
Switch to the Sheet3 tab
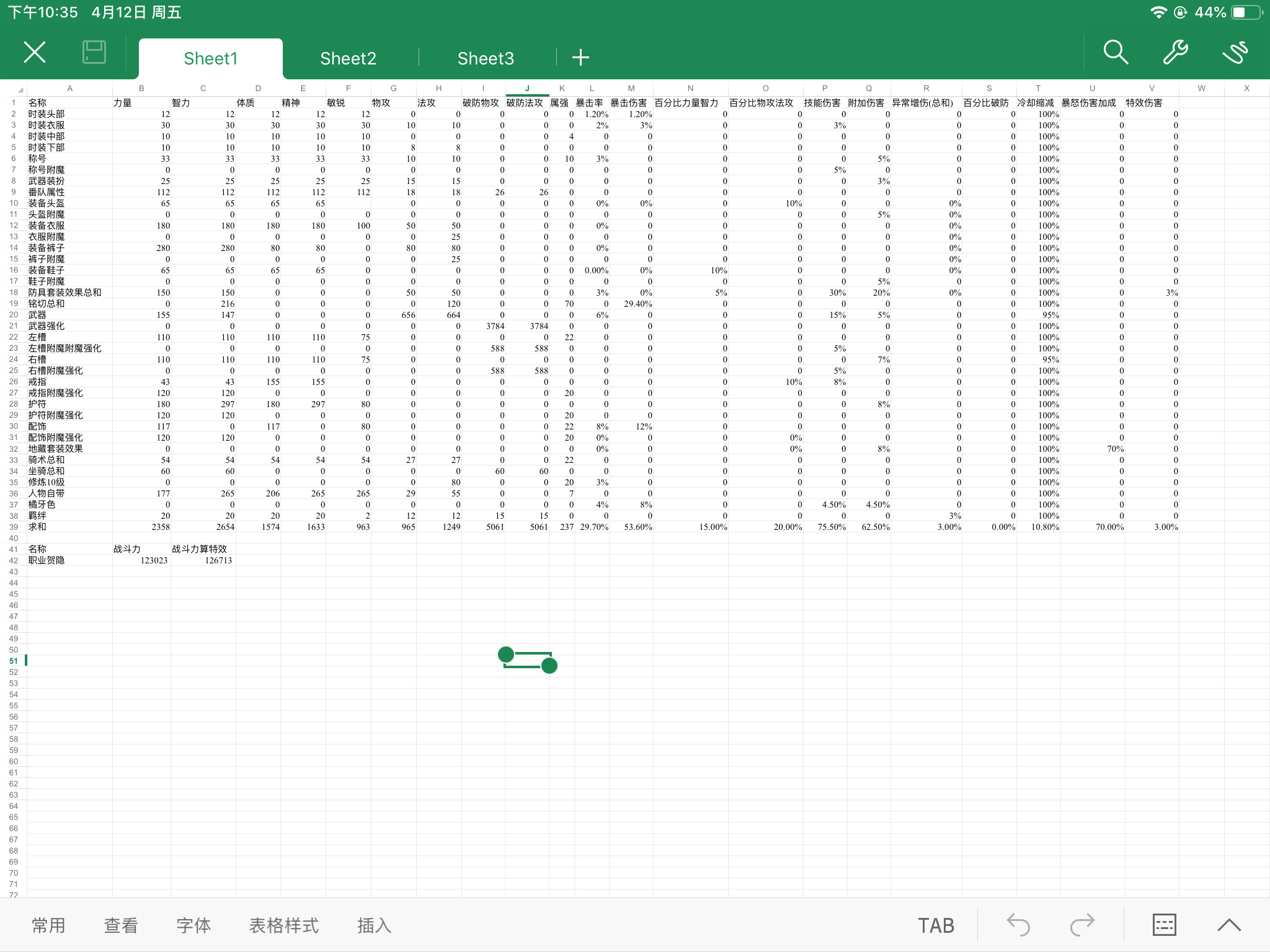click(x=486, y=58)
